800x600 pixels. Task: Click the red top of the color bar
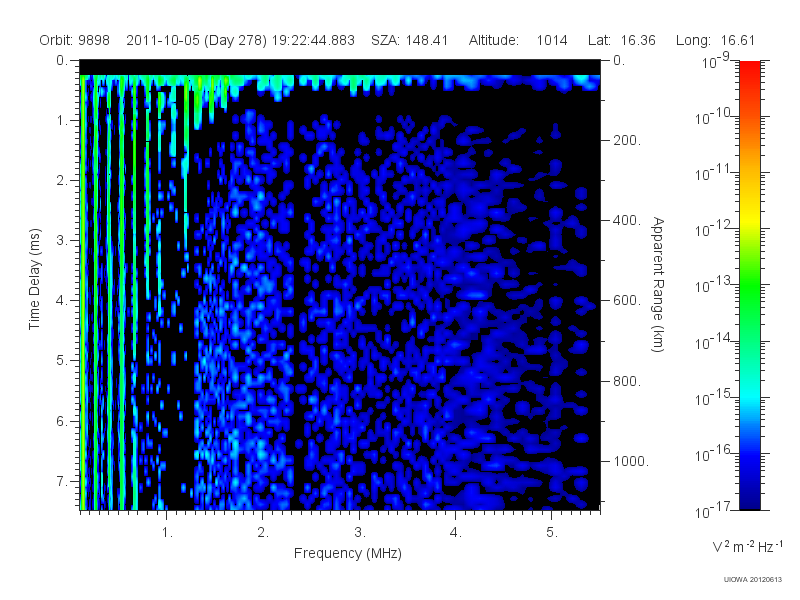[749, 71]
